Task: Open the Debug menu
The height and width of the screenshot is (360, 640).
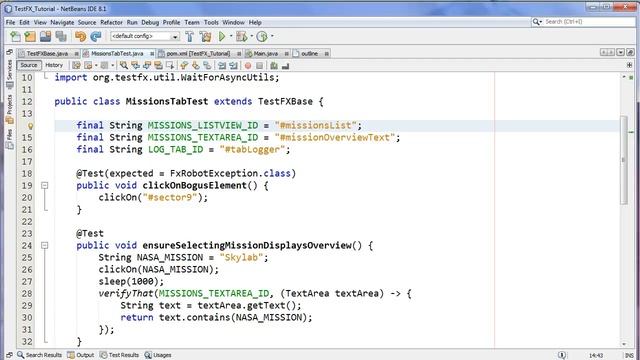Action: tap(150, 22)
